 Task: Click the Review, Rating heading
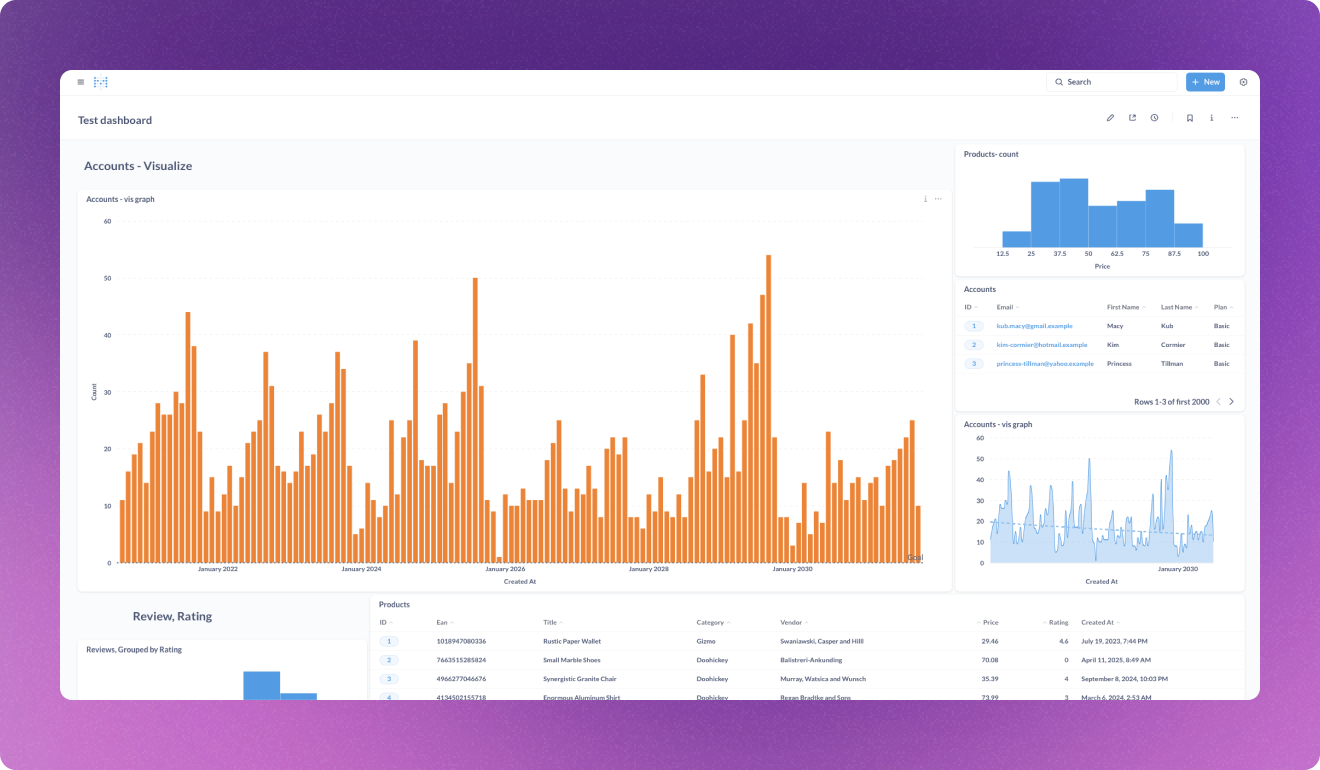coord(172,616)
